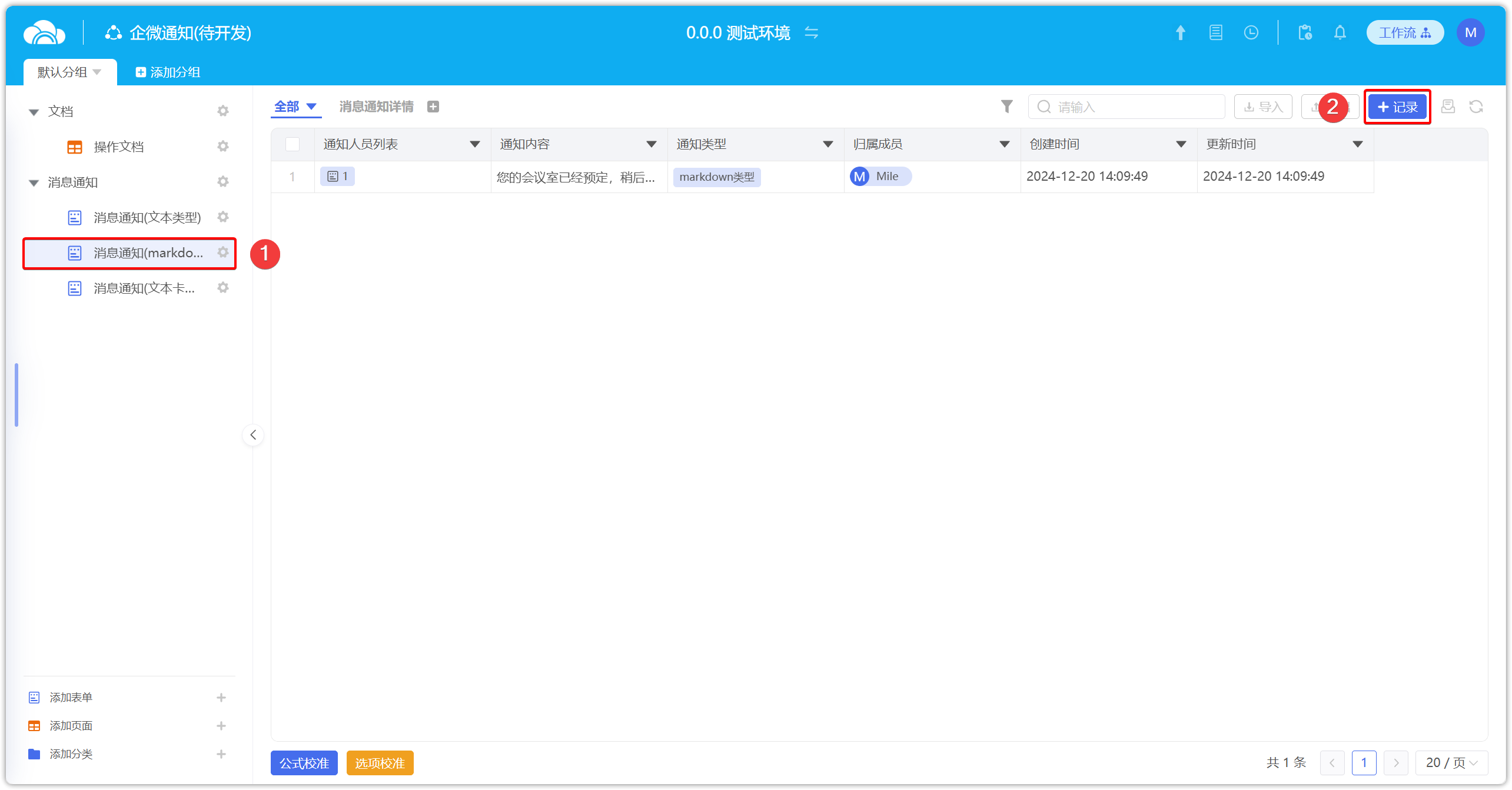The image size is (1512, 790).
Task: Open the M user avatar menu
Action: [1470, 32]
